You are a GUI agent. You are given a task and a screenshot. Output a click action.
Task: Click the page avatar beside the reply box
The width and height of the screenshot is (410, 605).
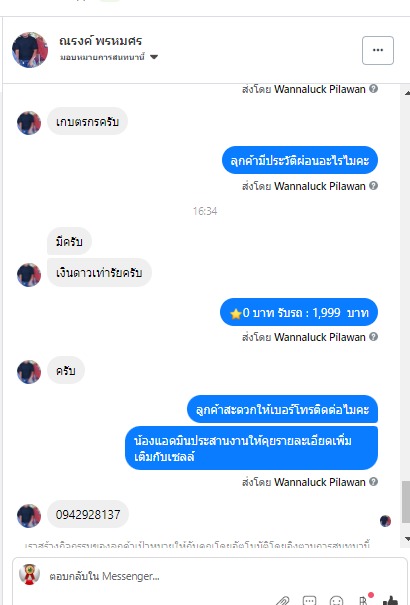point(29,575)
